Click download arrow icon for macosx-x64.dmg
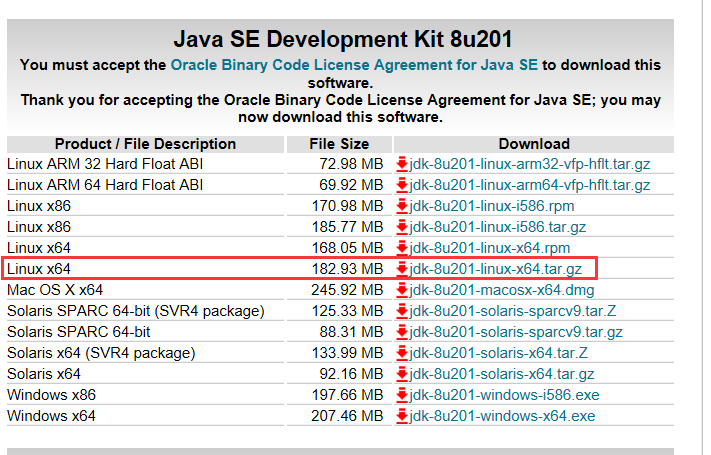711x455 pixels. point(402,290)
